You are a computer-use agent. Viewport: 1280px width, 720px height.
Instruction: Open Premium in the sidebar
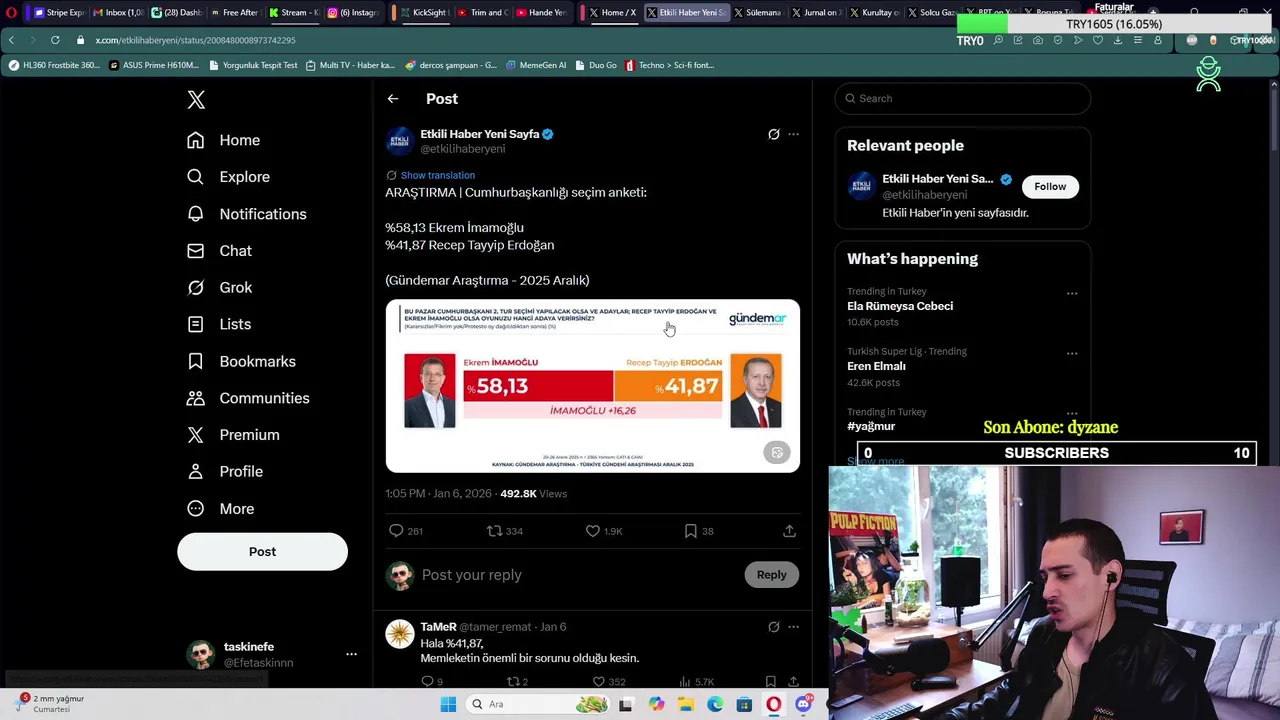click(233, 435)
